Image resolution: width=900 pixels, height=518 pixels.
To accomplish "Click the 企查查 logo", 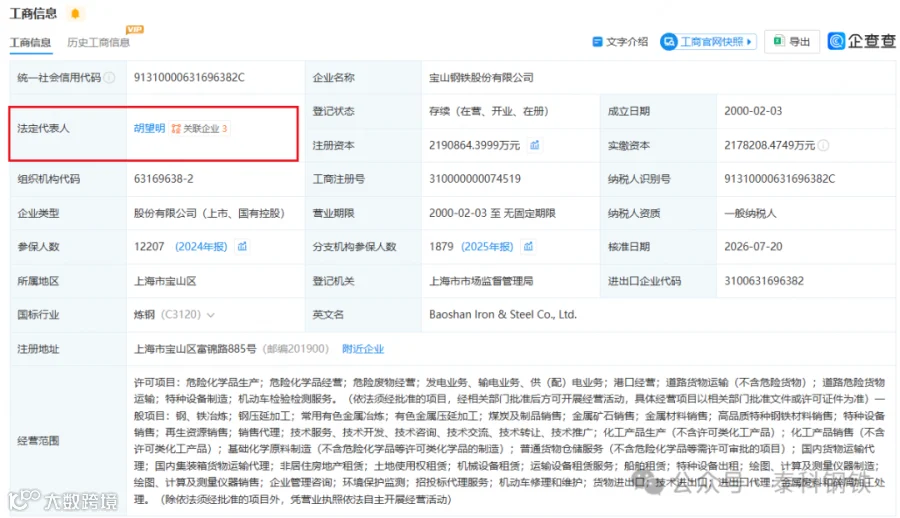I will pyautogui.click(x=862, y=41).
